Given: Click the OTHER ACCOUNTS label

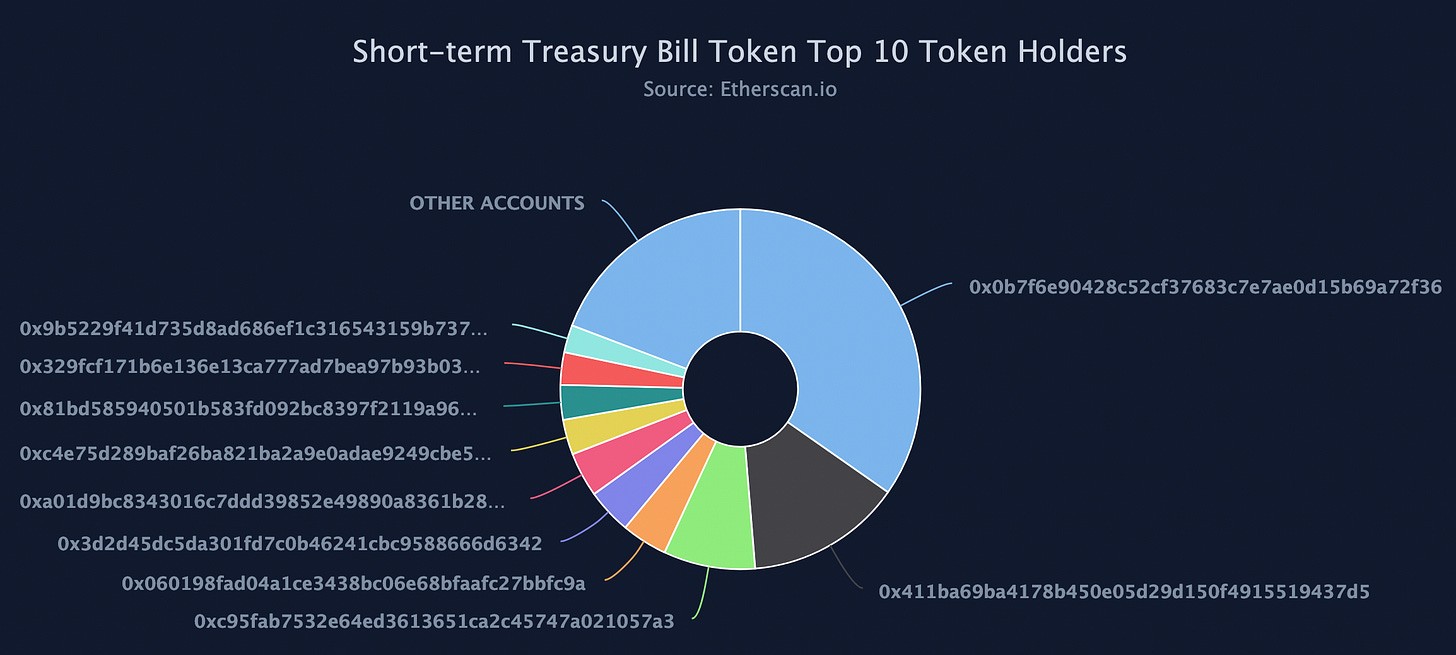Looking at the screenshot, I should pos(497,203).
